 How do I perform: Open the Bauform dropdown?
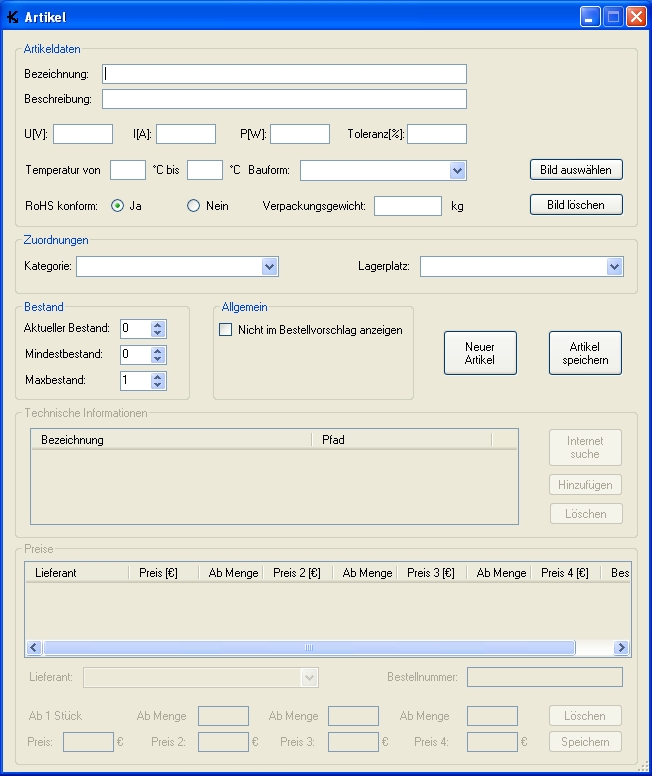pyautogui.click(x=457, y=171)
